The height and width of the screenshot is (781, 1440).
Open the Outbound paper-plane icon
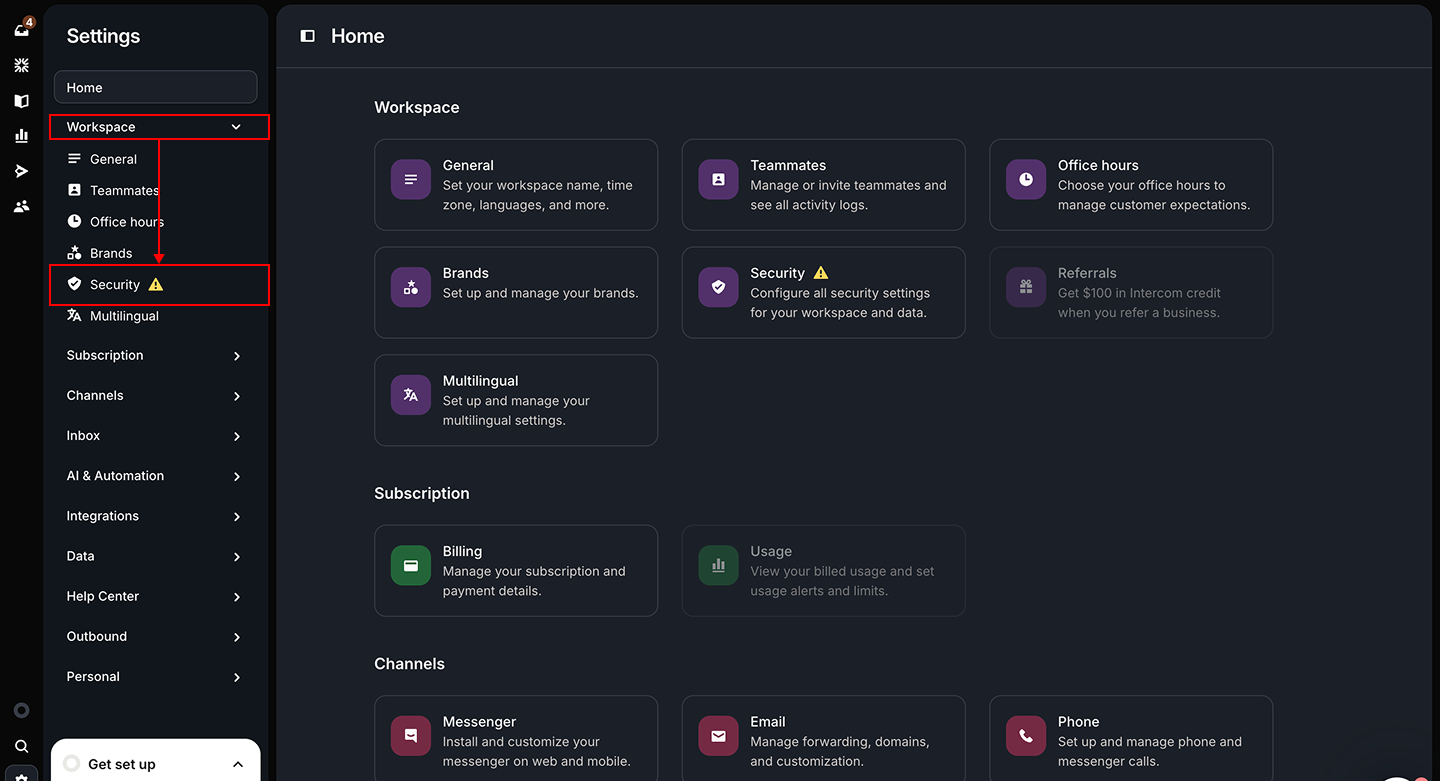point(21,171)
